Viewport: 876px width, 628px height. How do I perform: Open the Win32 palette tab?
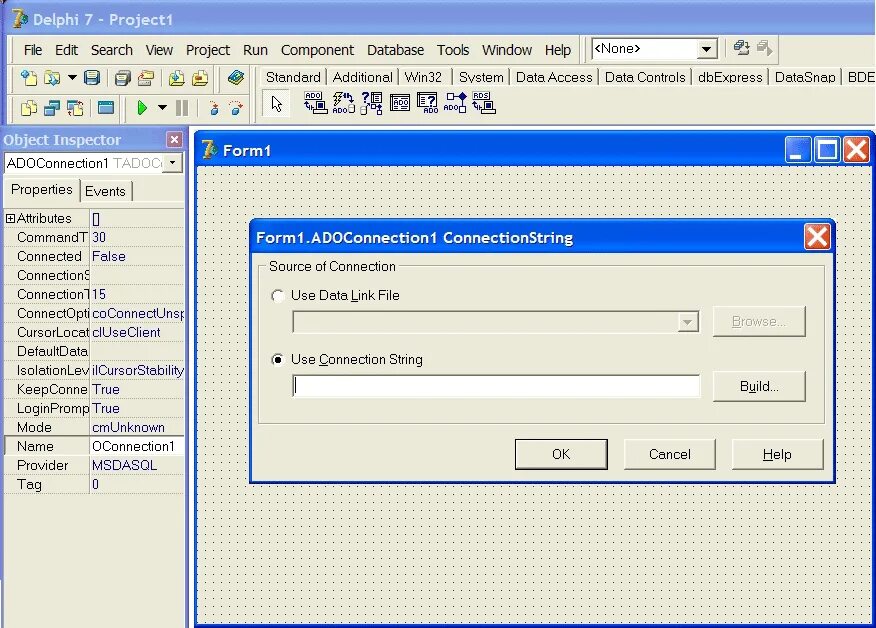coord(423,77)
